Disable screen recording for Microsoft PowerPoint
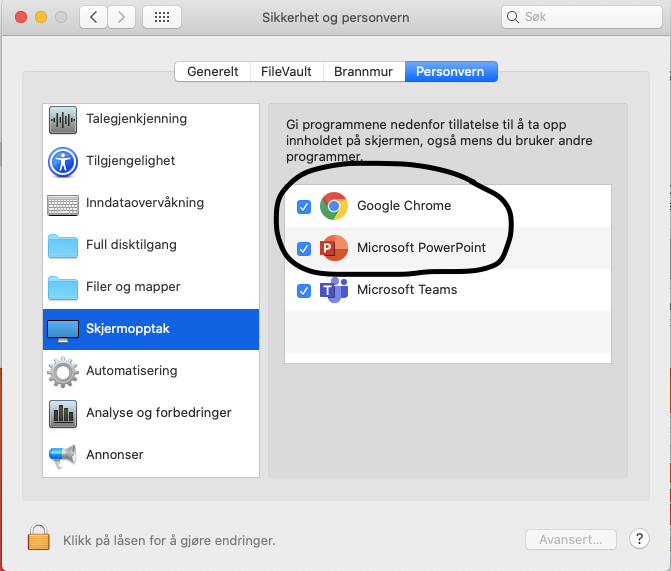 pyautogui.click(x=304, y=249)
